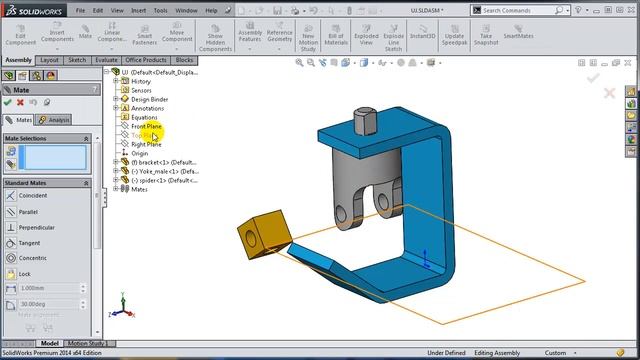The width and height of the screenshot is (640, 360).
Task: Create a New Motion Study
Action: (x=308, y=38)
